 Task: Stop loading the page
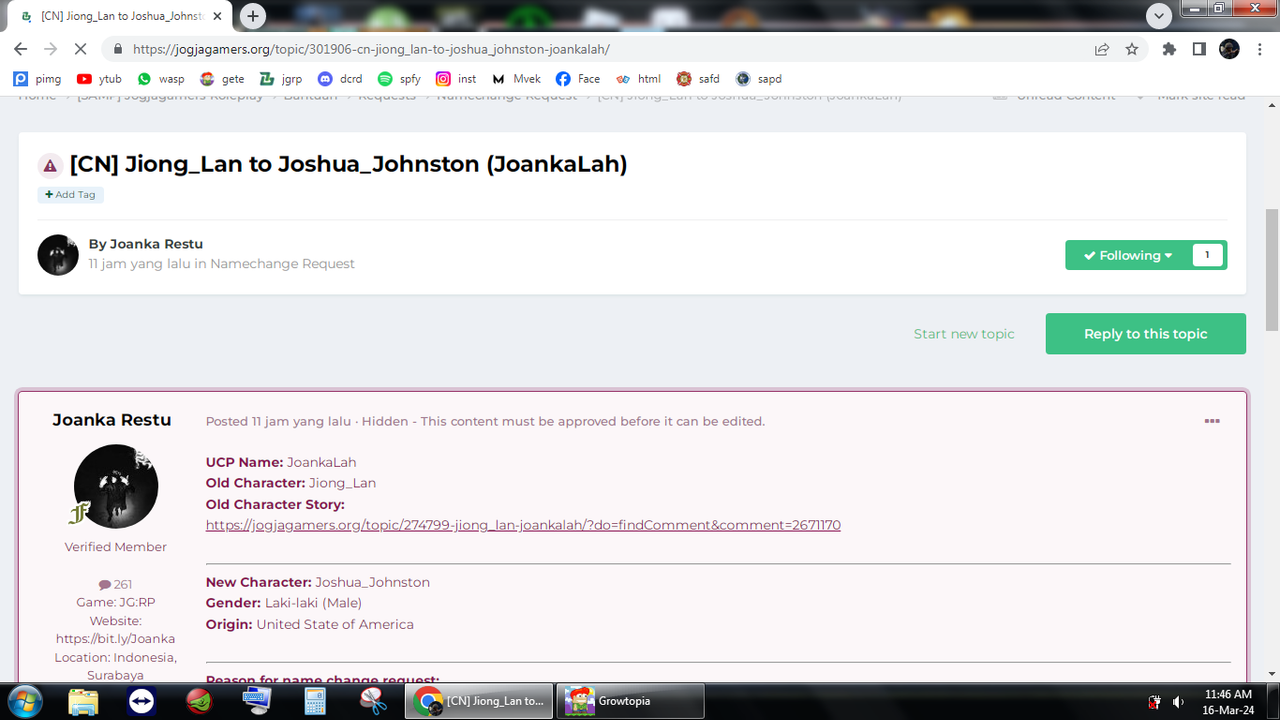(81, 49)
